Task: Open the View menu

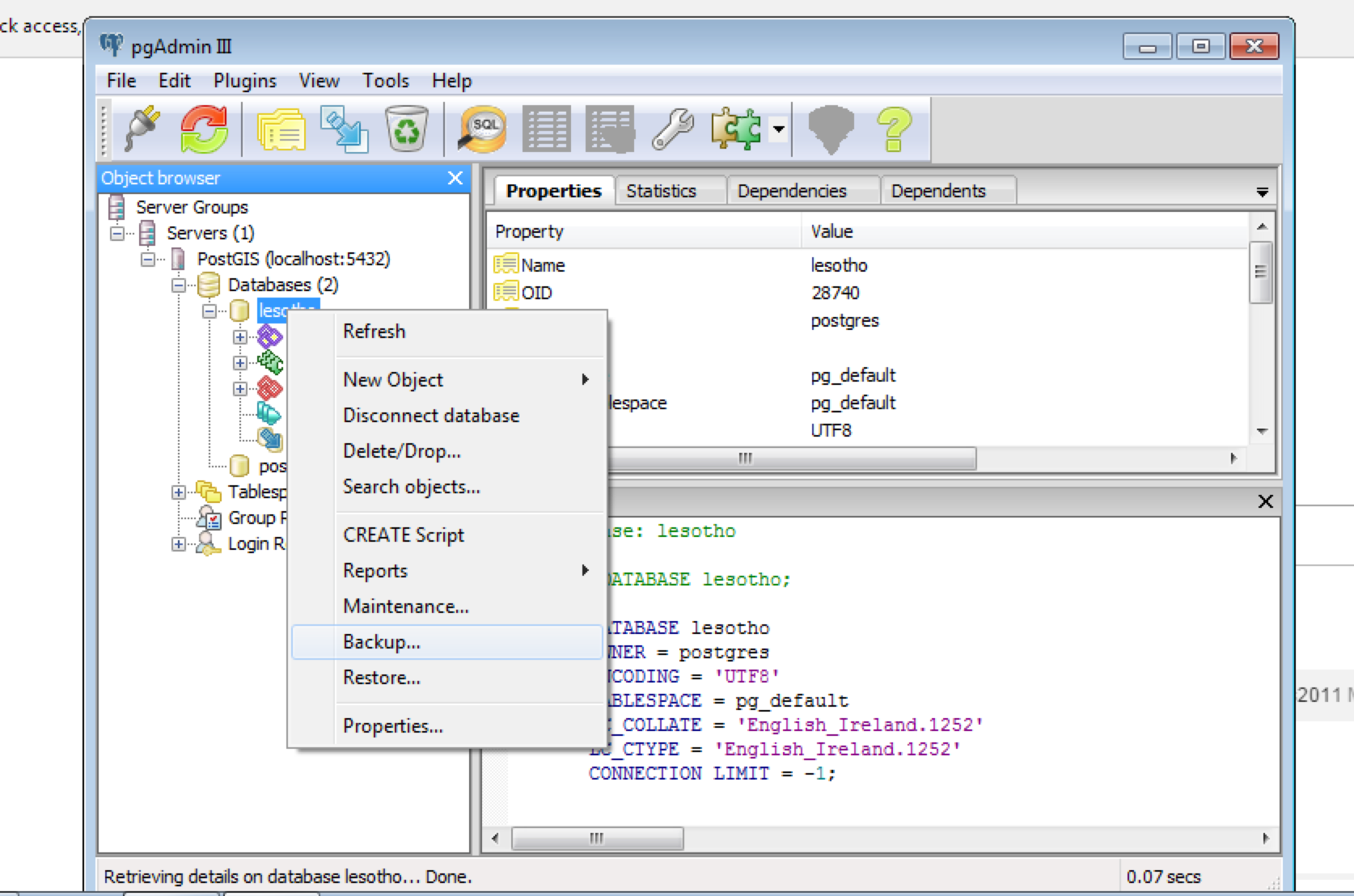Action: pos(319,81)
